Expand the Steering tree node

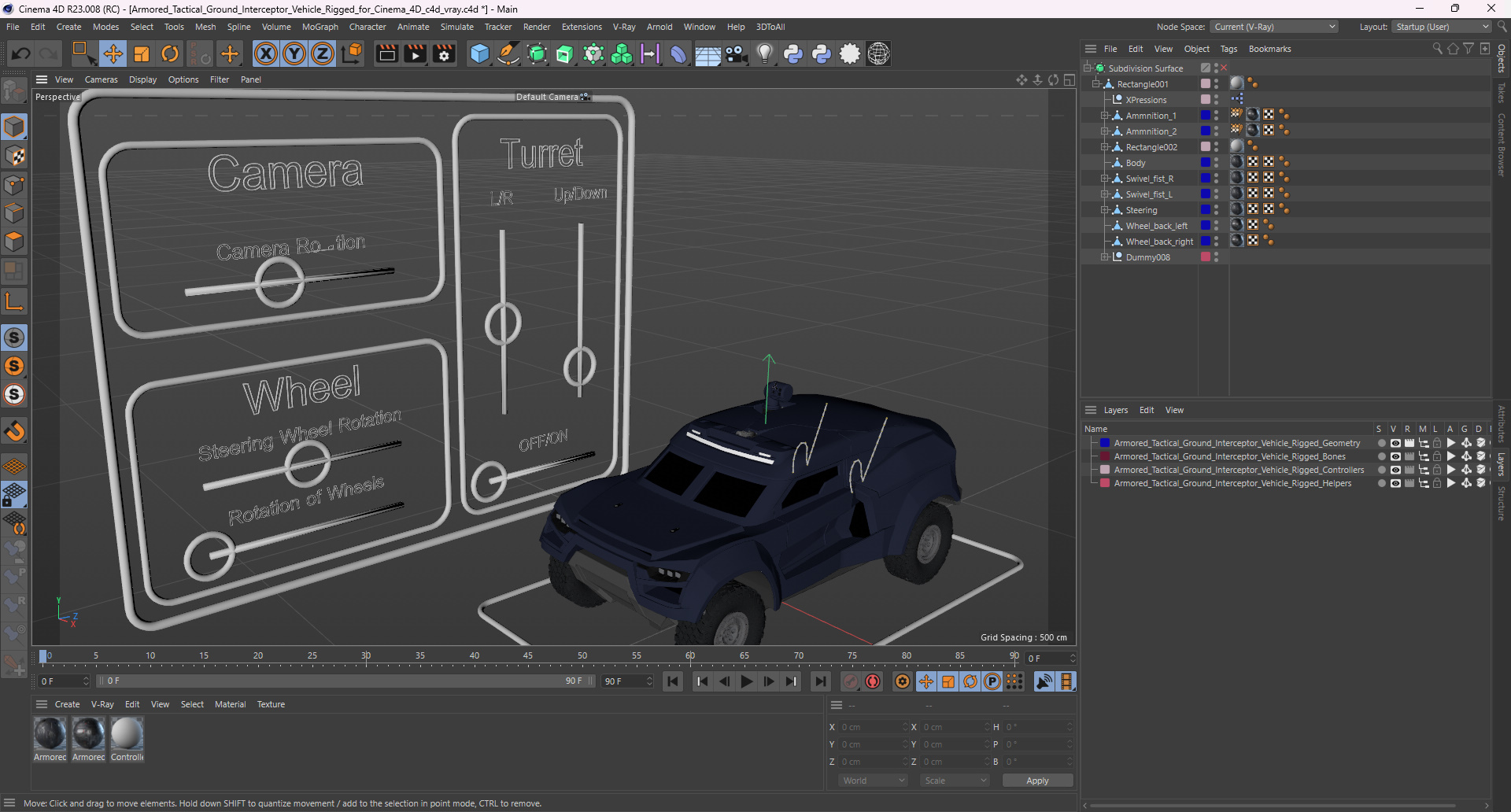tap(1104, 210)
